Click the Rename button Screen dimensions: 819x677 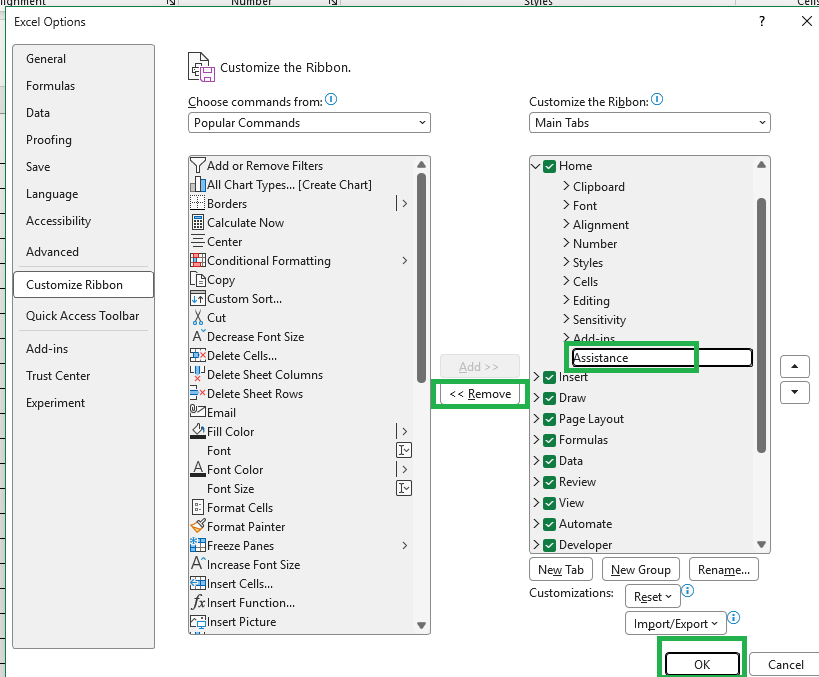point(723,569)
